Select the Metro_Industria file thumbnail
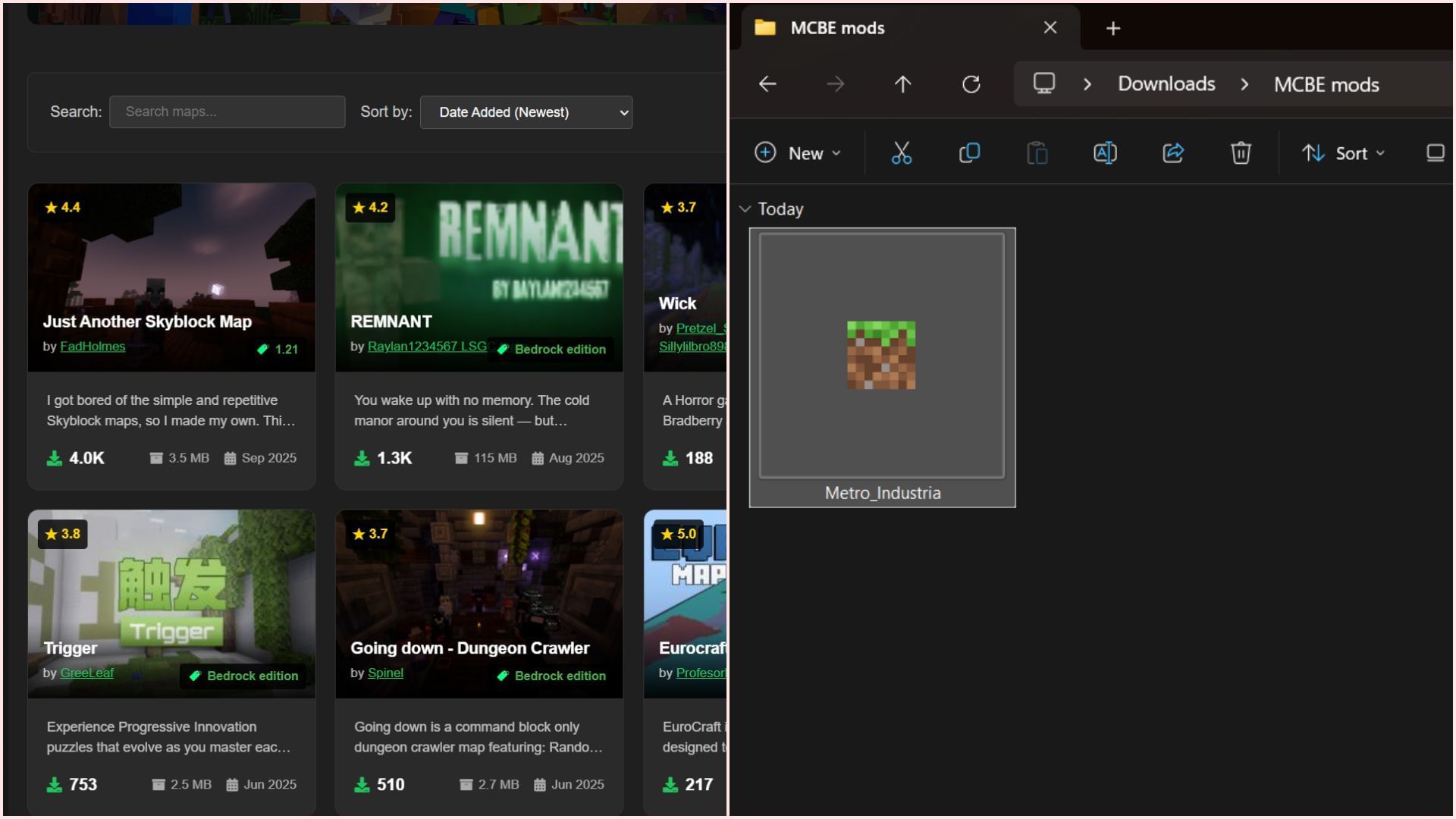Screen dimensions: 1456x819 point(882,356)
